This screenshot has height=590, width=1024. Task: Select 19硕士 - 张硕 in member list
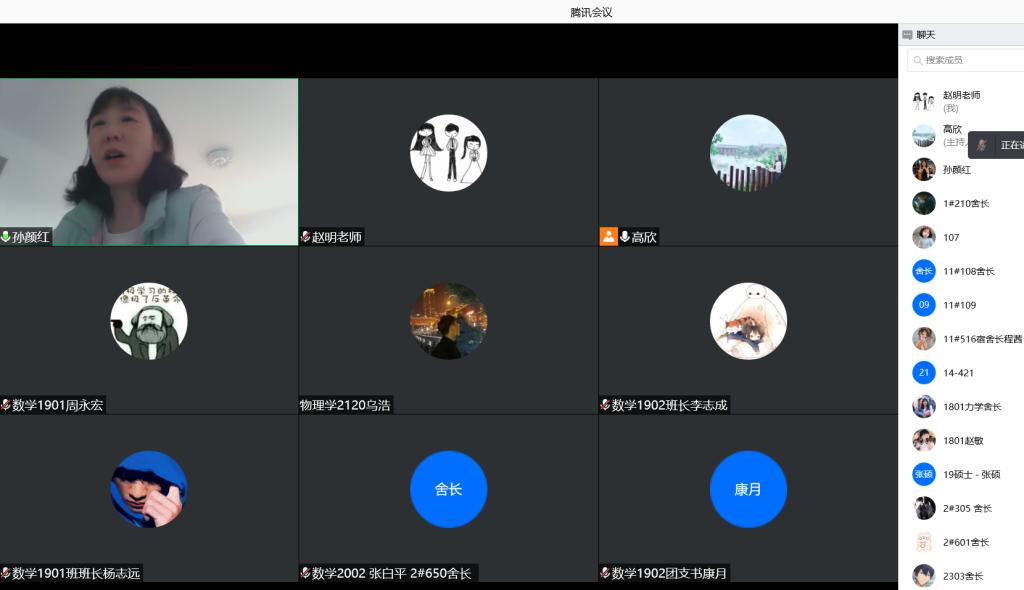pos(971,475)
